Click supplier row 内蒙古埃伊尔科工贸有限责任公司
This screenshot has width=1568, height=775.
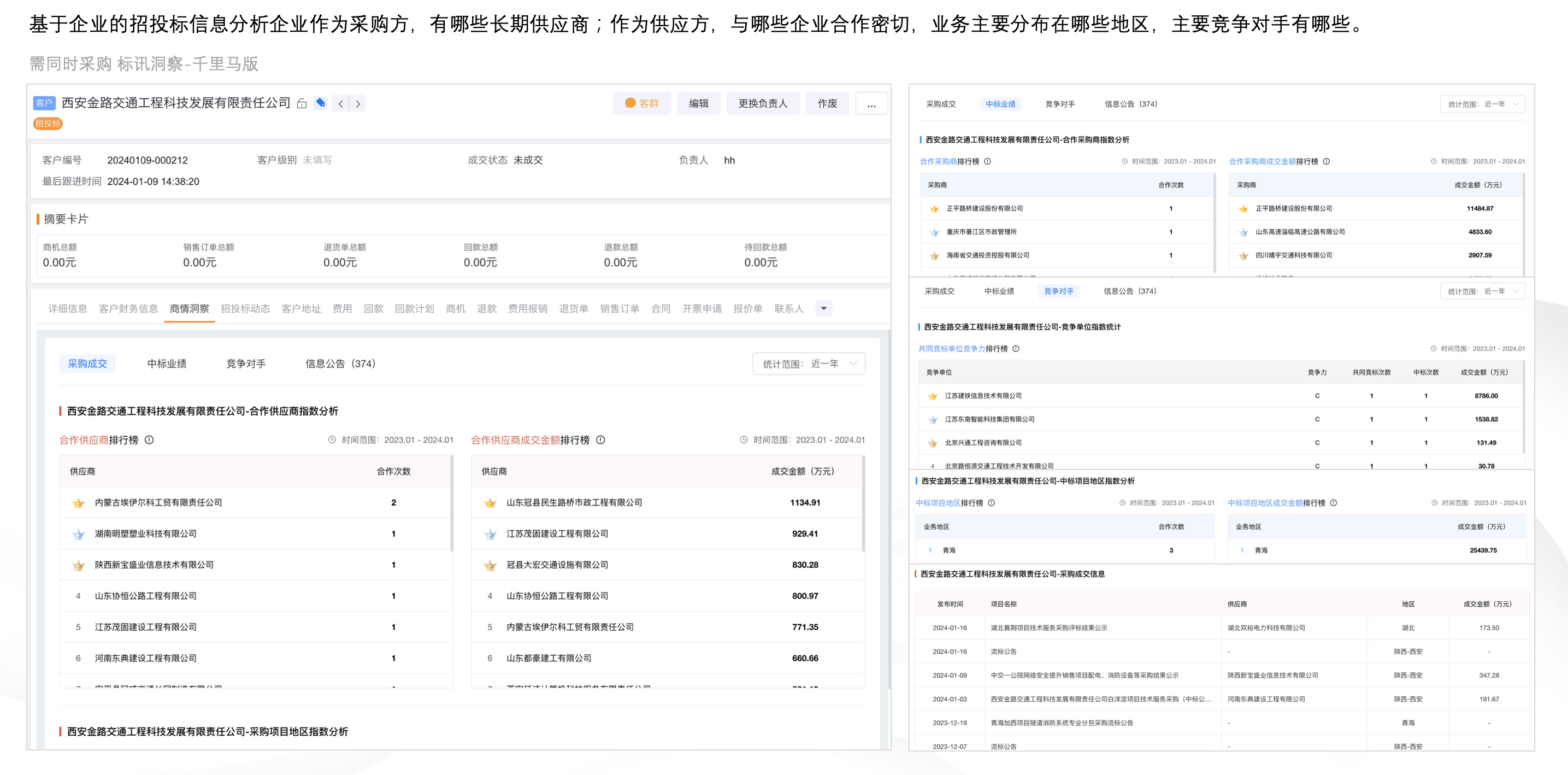158,502
